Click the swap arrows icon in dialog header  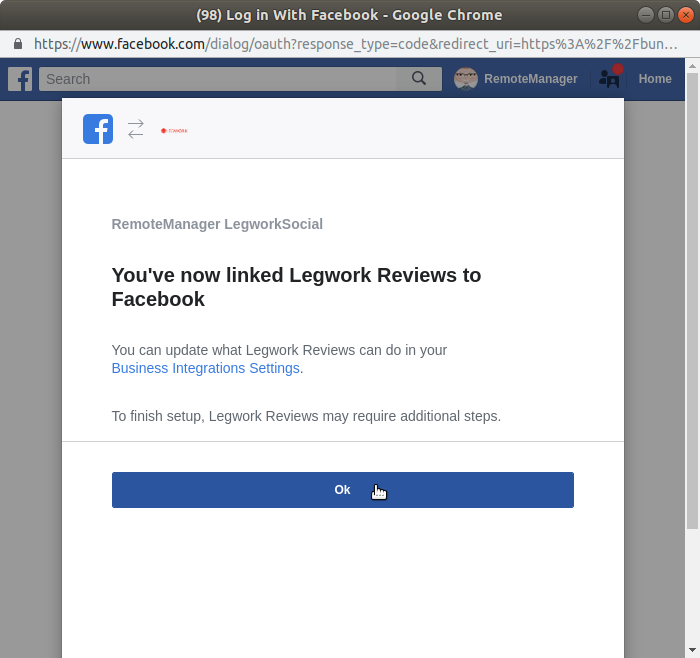135,129
